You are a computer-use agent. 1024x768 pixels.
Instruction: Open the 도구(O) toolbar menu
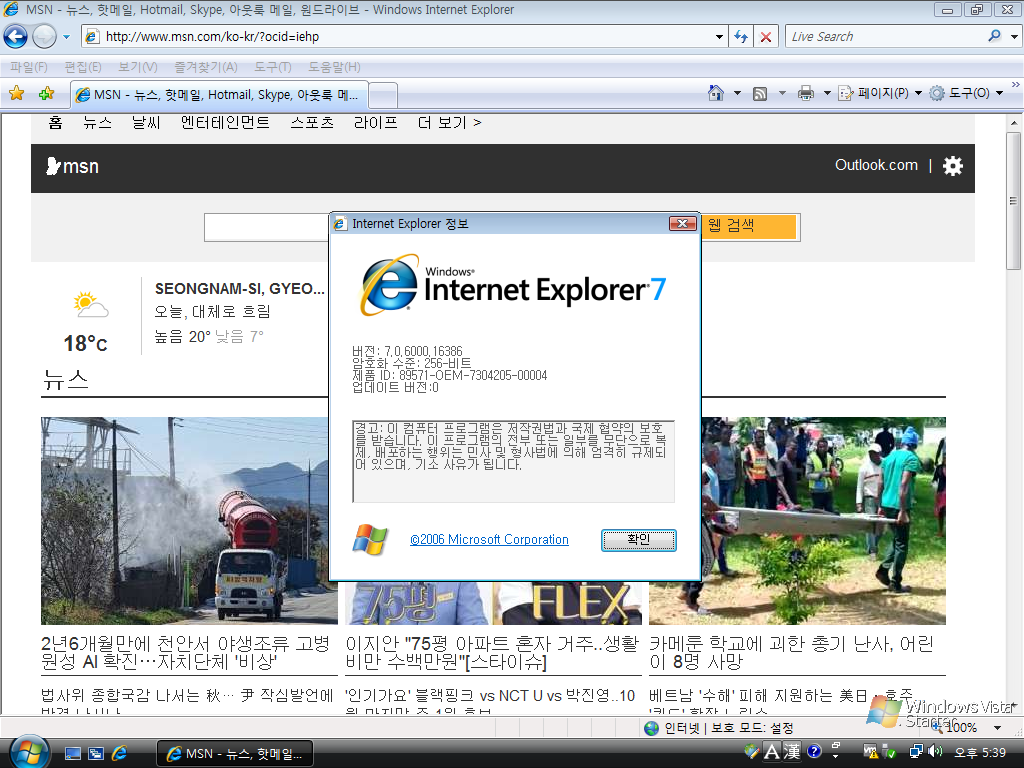(966, 93)
